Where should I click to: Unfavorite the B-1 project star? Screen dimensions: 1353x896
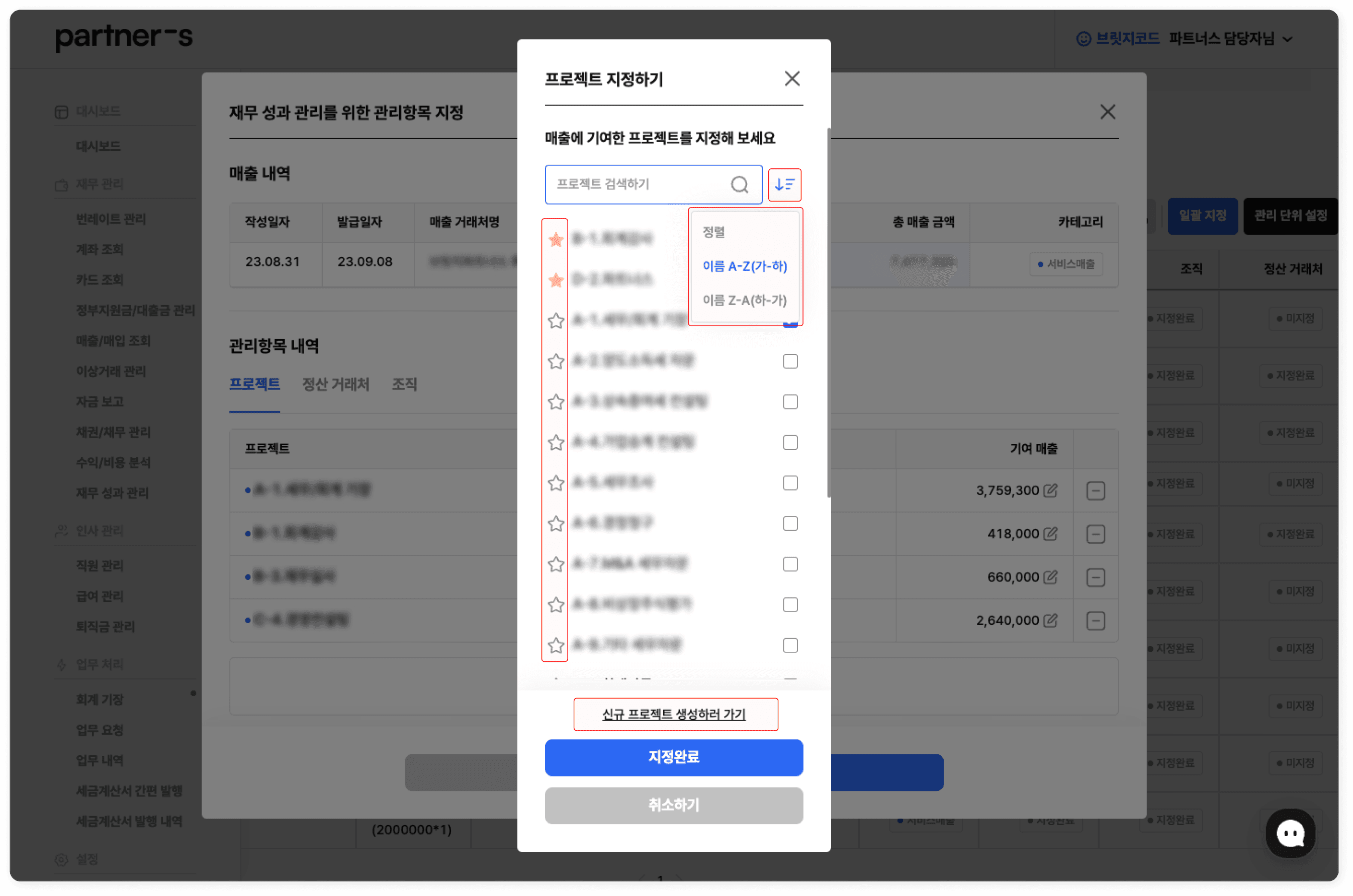(556, 239)
